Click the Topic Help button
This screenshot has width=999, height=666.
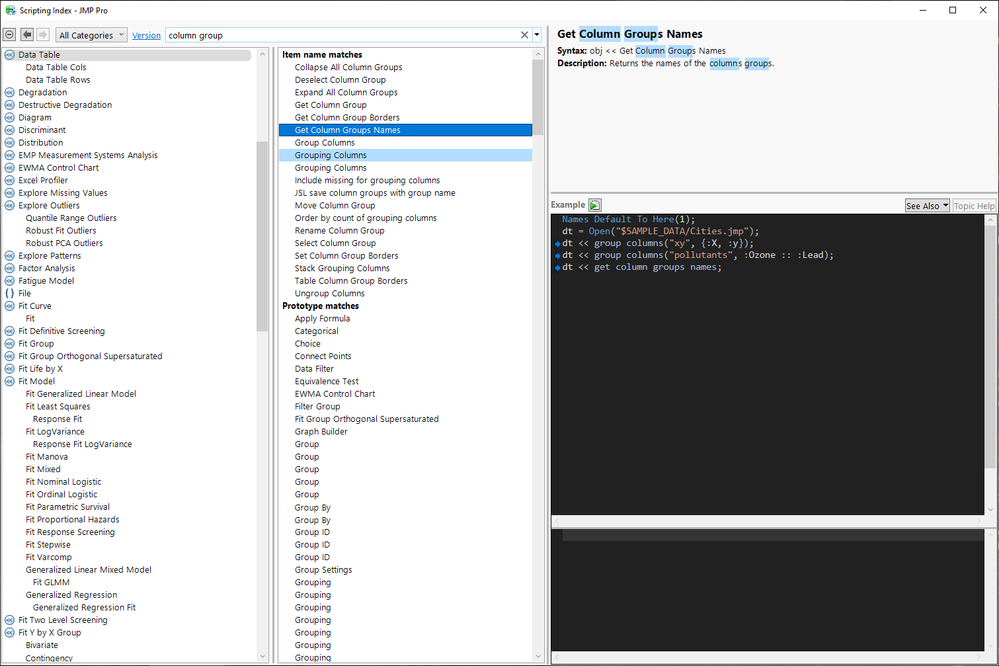(x=973, y=205)
